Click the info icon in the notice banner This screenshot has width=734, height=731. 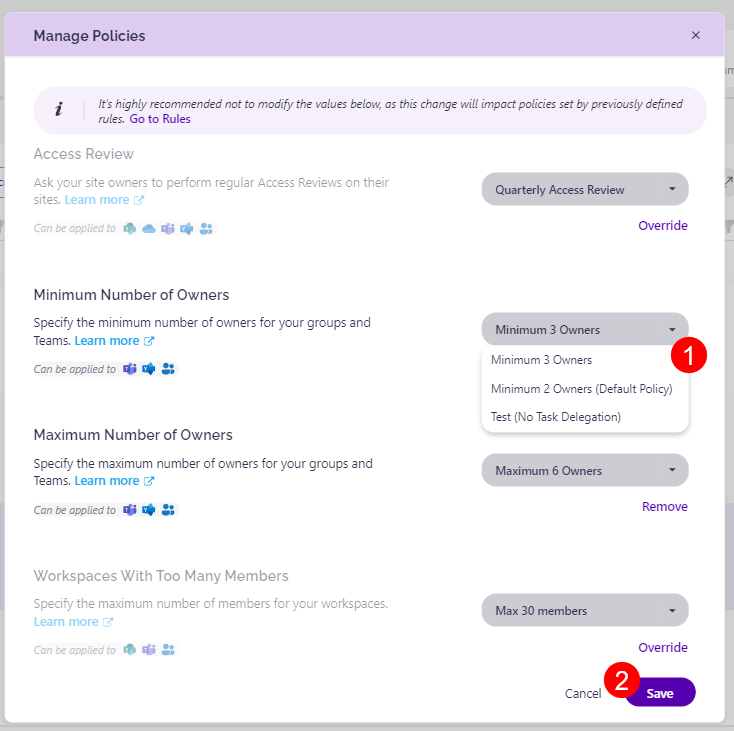[x=59, y=110]
